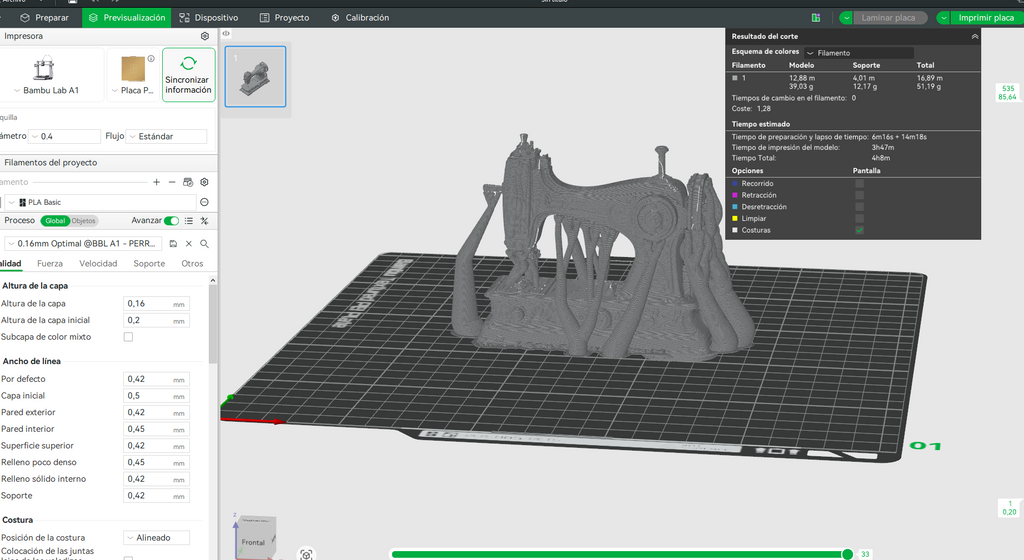Viewport: 1024px width, 560px height.
Task: Switch to the Calibración tab
Action: click(x=360, y=18)
